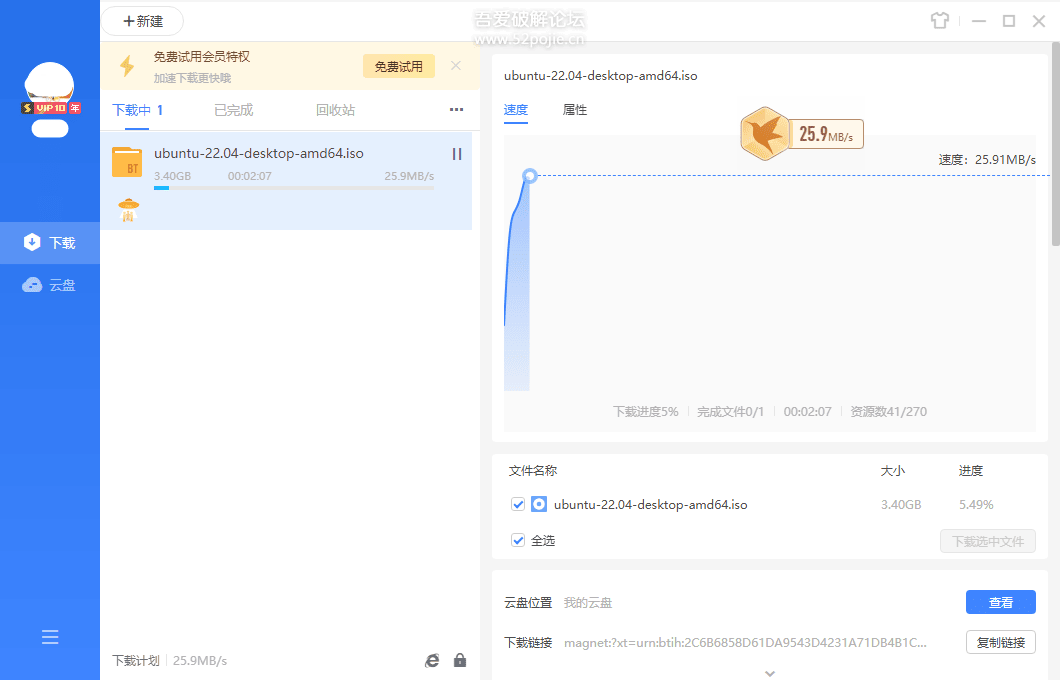Click the BT folder icon of ubuntu task
The image size is (1060, 680).
coord(127,162)
